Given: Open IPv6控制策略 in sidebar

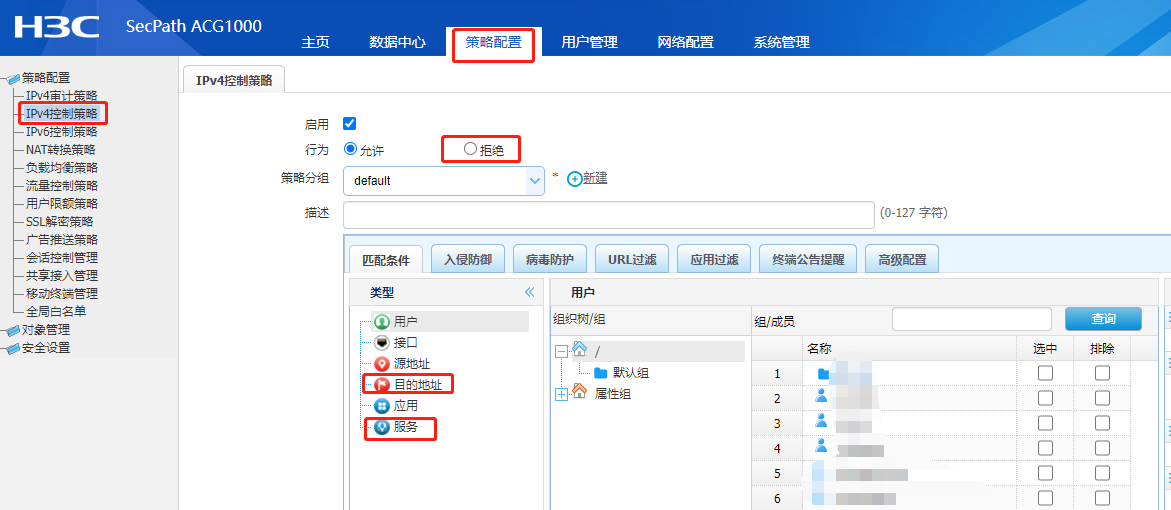Looking at the screenshot, I should 61,131.
